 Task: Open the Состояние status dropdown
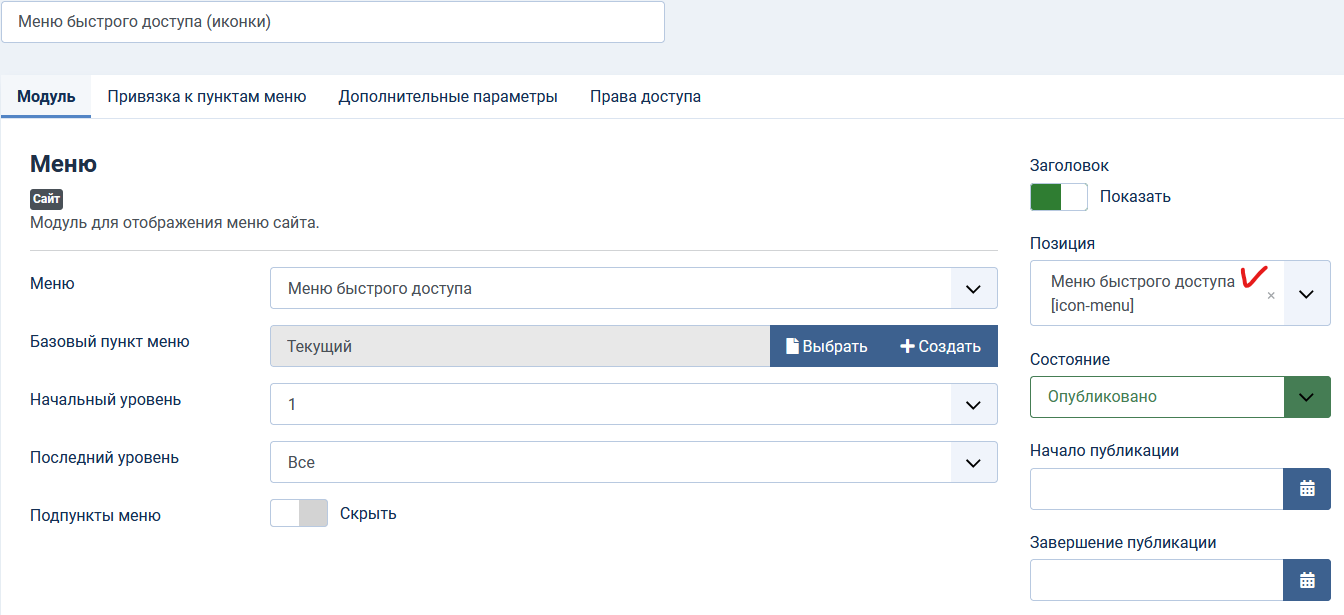tap(1180, 397)
